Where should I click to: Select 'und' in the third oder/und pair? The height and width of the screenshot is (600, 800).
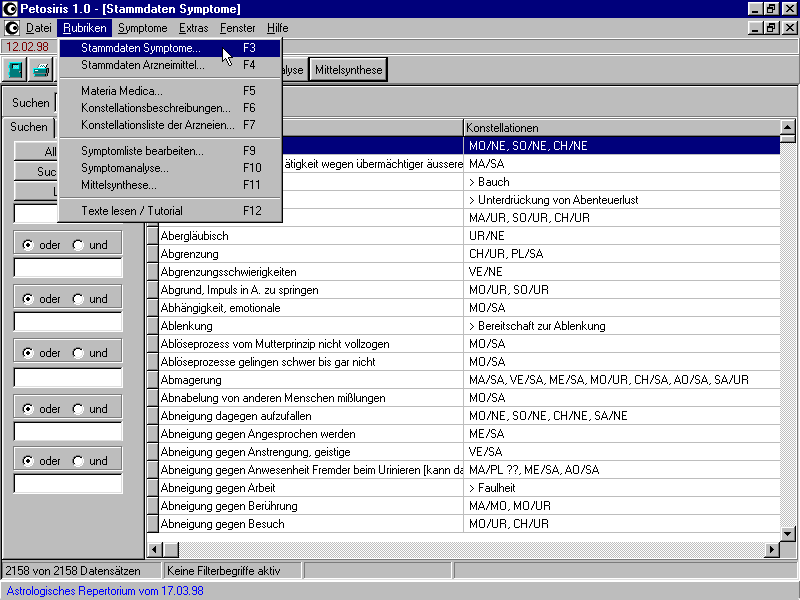(x=78, y=353)
